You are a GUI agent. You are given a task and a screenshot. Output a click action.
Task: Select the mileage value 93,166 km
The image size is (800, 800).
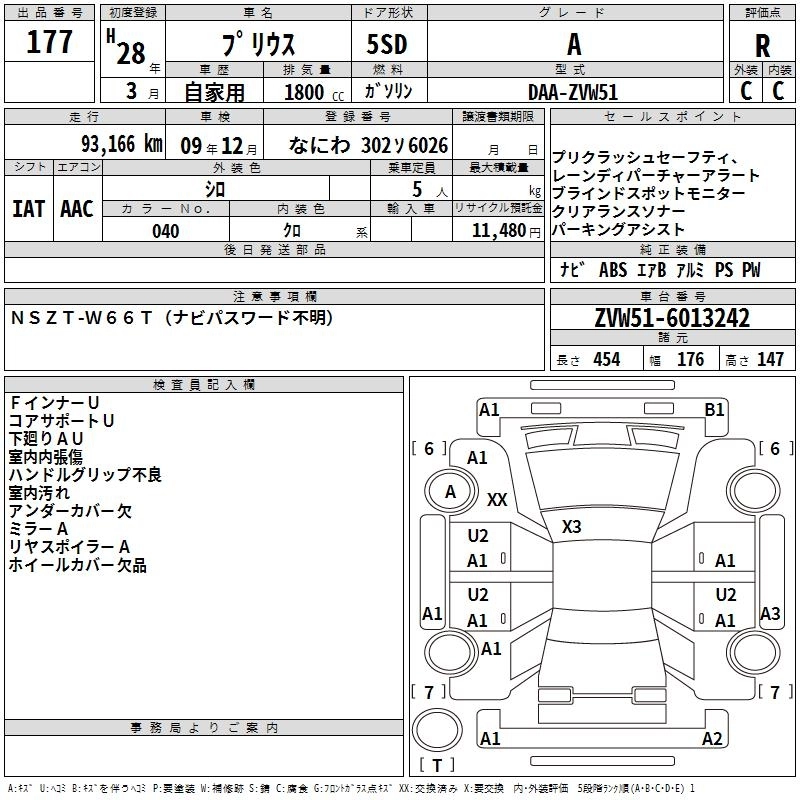pos(122,144)
